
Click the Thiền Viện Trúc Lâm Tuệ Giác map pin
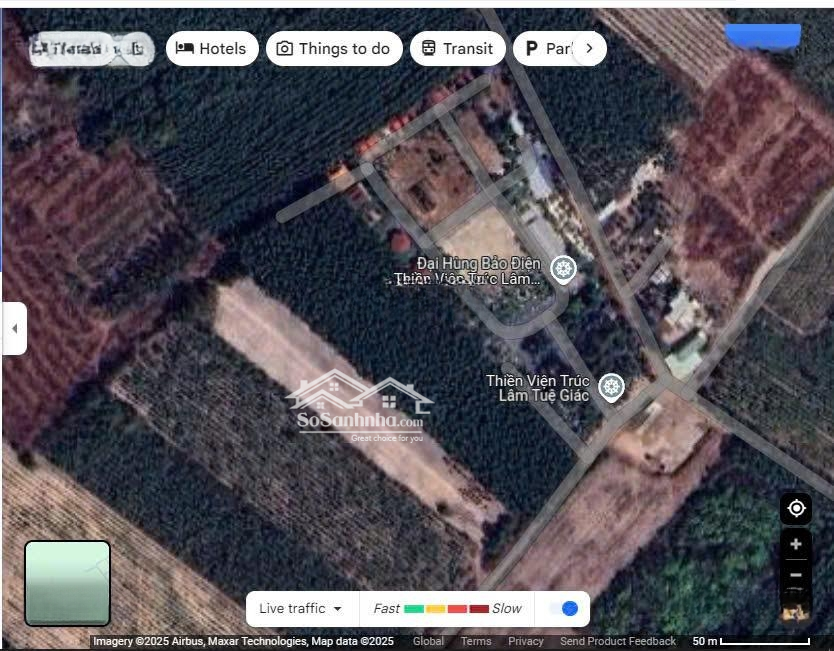pyautogui.click(x=611, y=387)
